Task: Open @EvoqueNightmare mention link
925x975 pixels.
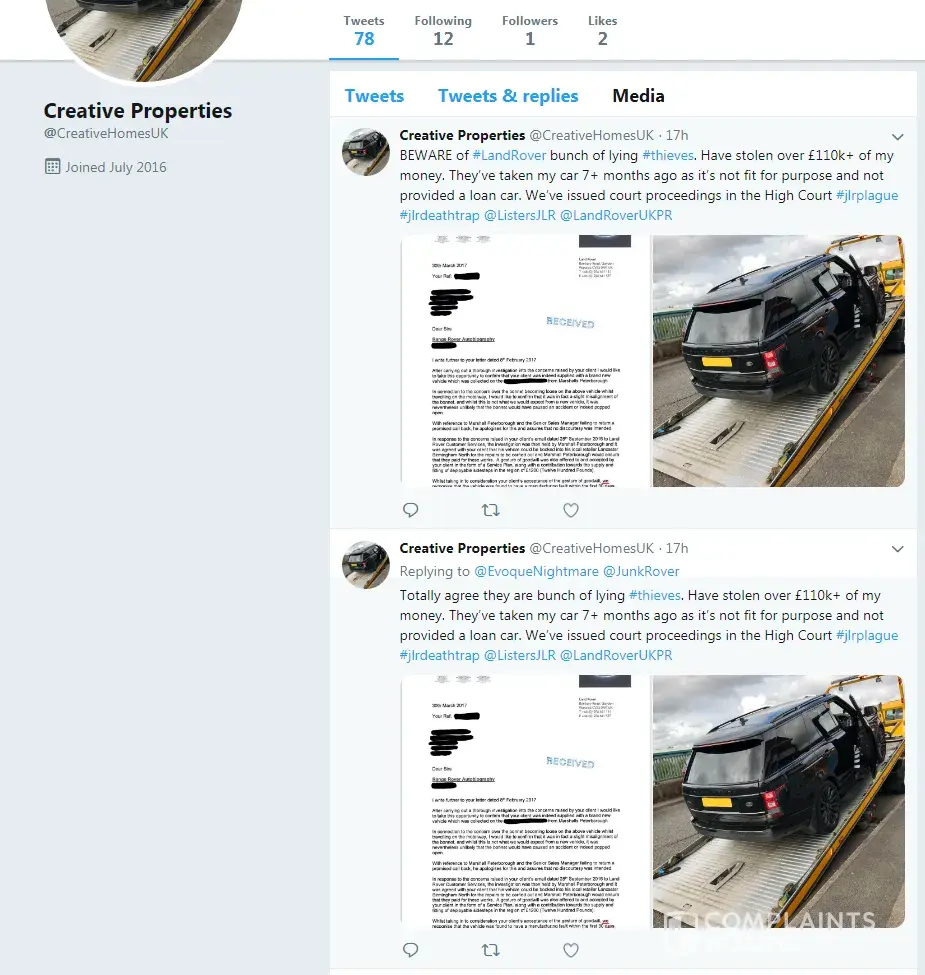Action: click(x=536, y=571)
